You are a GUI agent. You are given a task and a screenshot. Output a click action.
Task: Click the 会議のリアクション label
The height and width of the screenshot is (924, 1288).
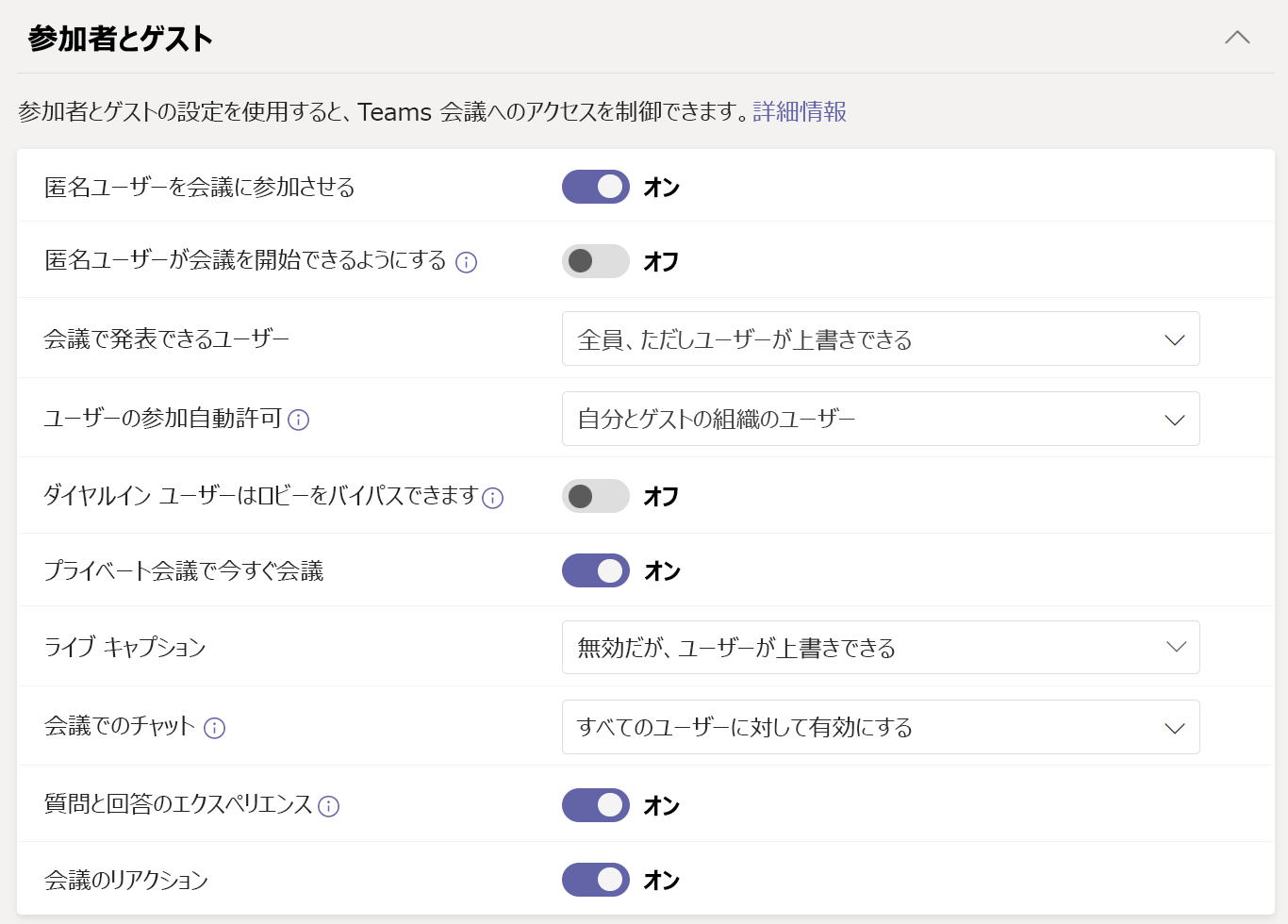click(126, 880)
